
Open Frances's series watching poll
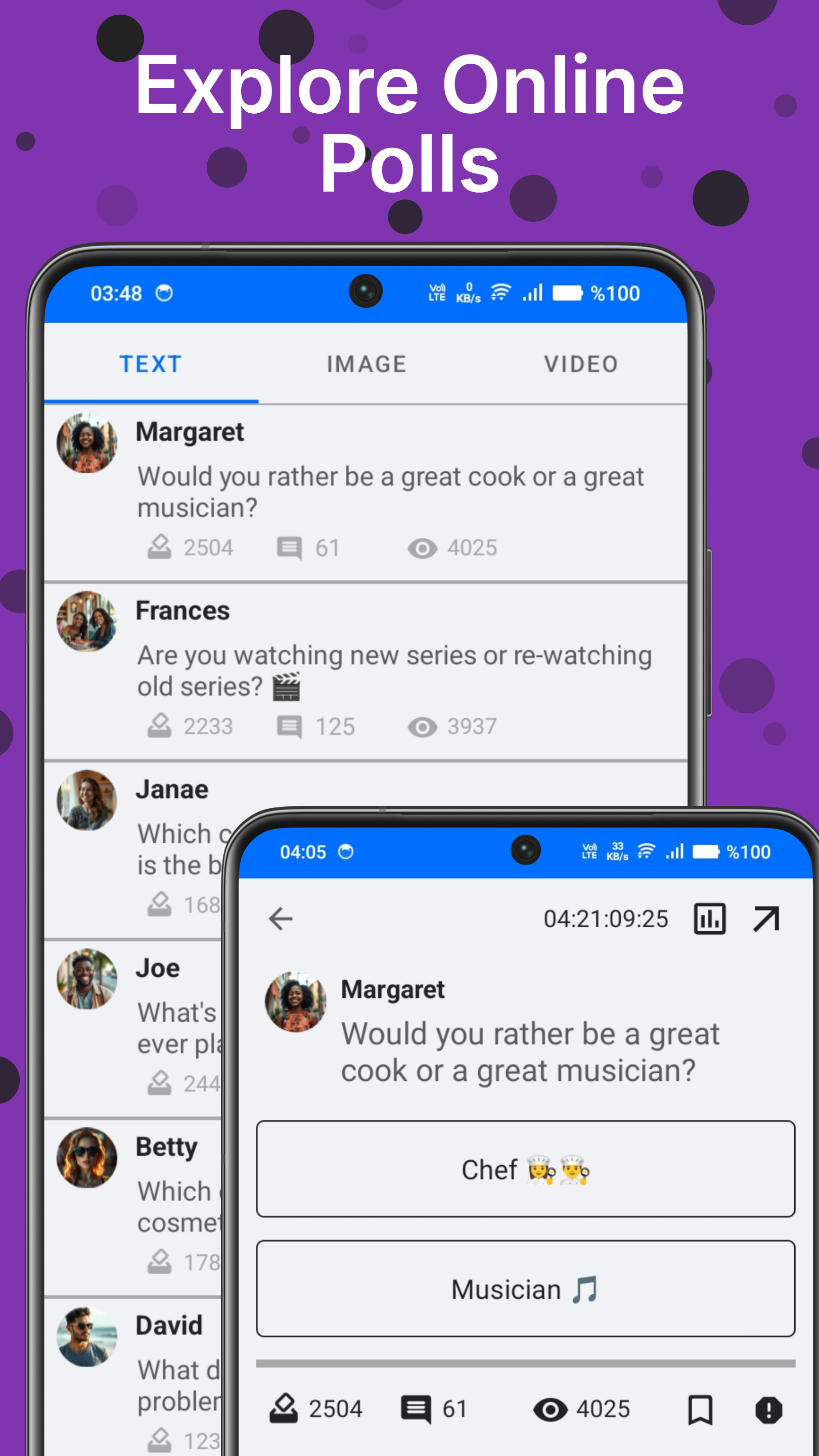pos(366,671)
